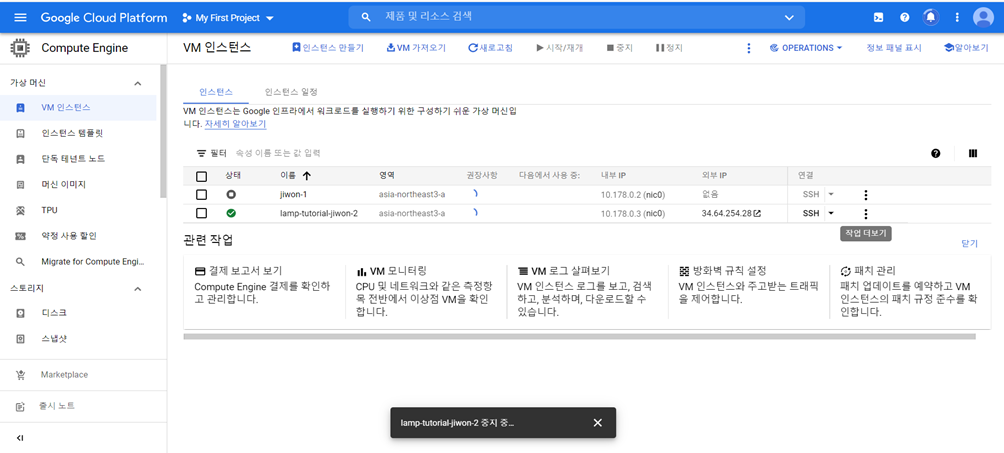1004x453 pixels.
Task: Switch to the 인스턴스 일정 tab
Action: coord(291,92)
